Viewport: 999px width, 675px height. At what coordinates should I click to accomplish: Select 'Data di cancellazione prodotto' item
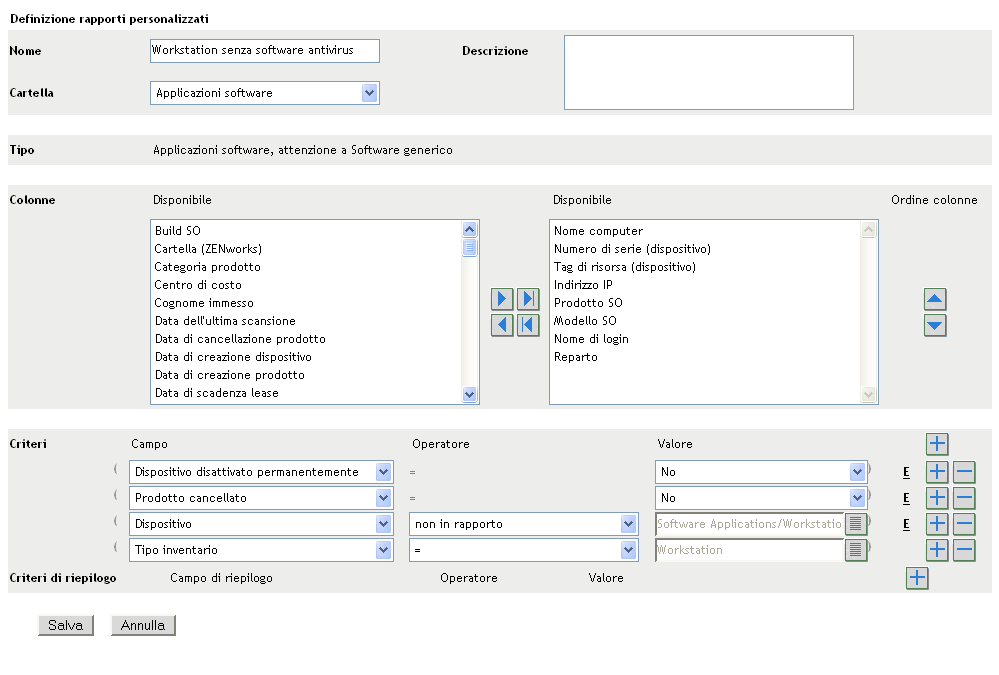[x=306, y=338]
